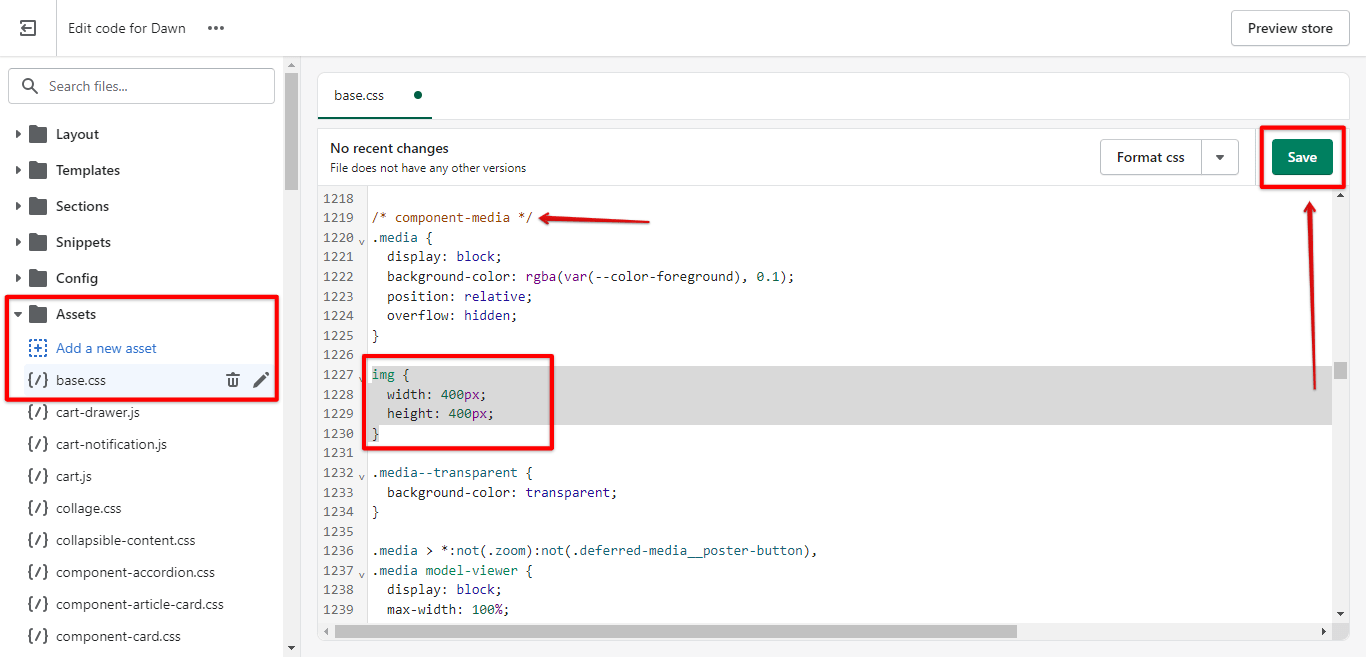Collapse the file explorer sidebar

tap(27, 27)
